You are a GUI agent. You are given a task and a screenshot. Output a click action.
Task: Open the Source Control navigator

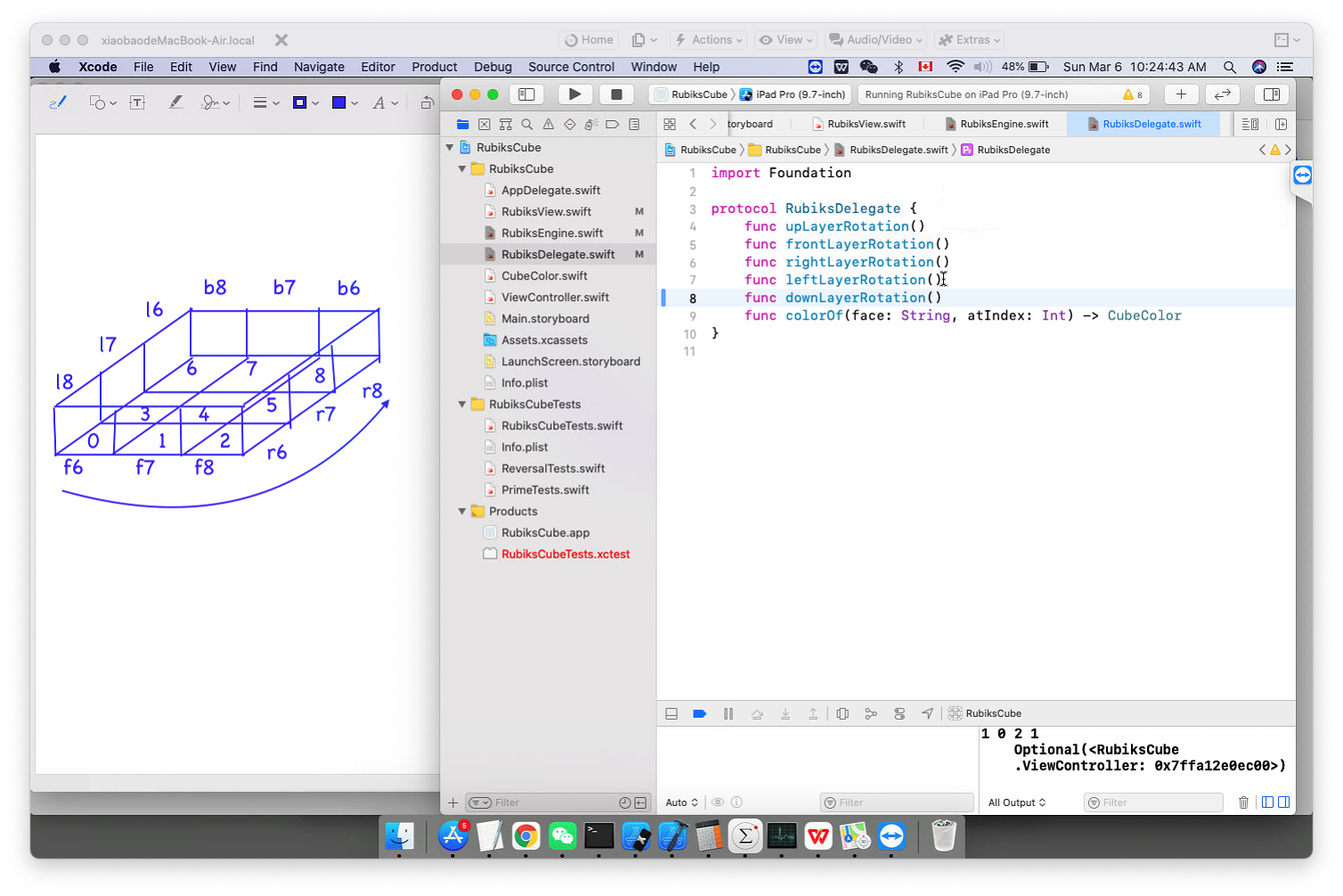(x=484, y=125)
